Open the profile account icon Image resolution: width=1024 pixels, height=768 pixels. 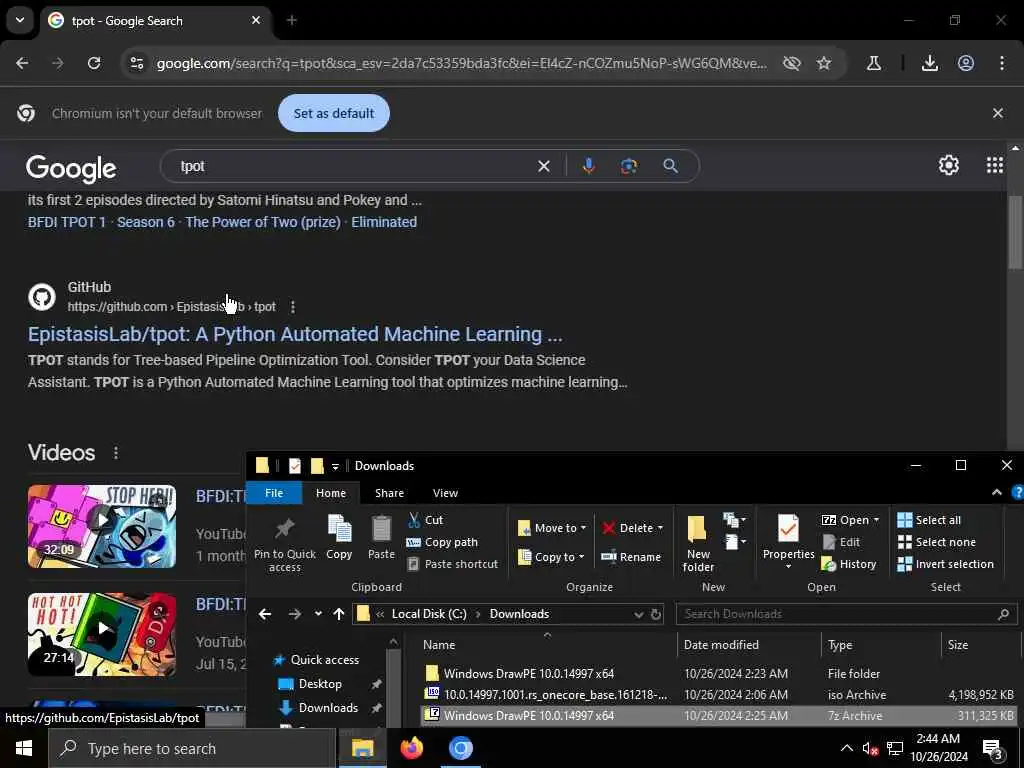click(x=966, y=63)
